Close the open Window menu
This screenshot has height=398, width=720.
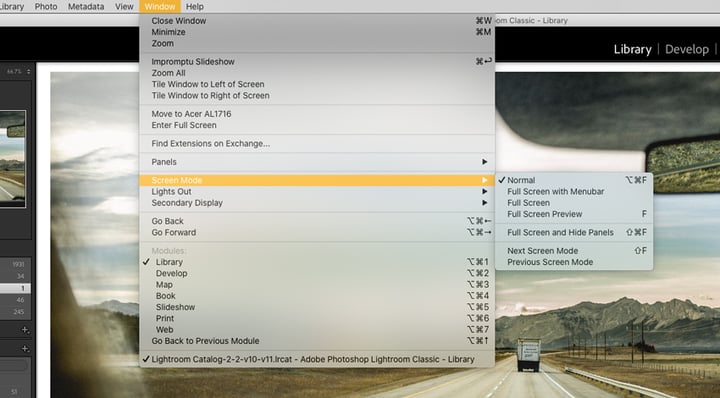(160, 6)
